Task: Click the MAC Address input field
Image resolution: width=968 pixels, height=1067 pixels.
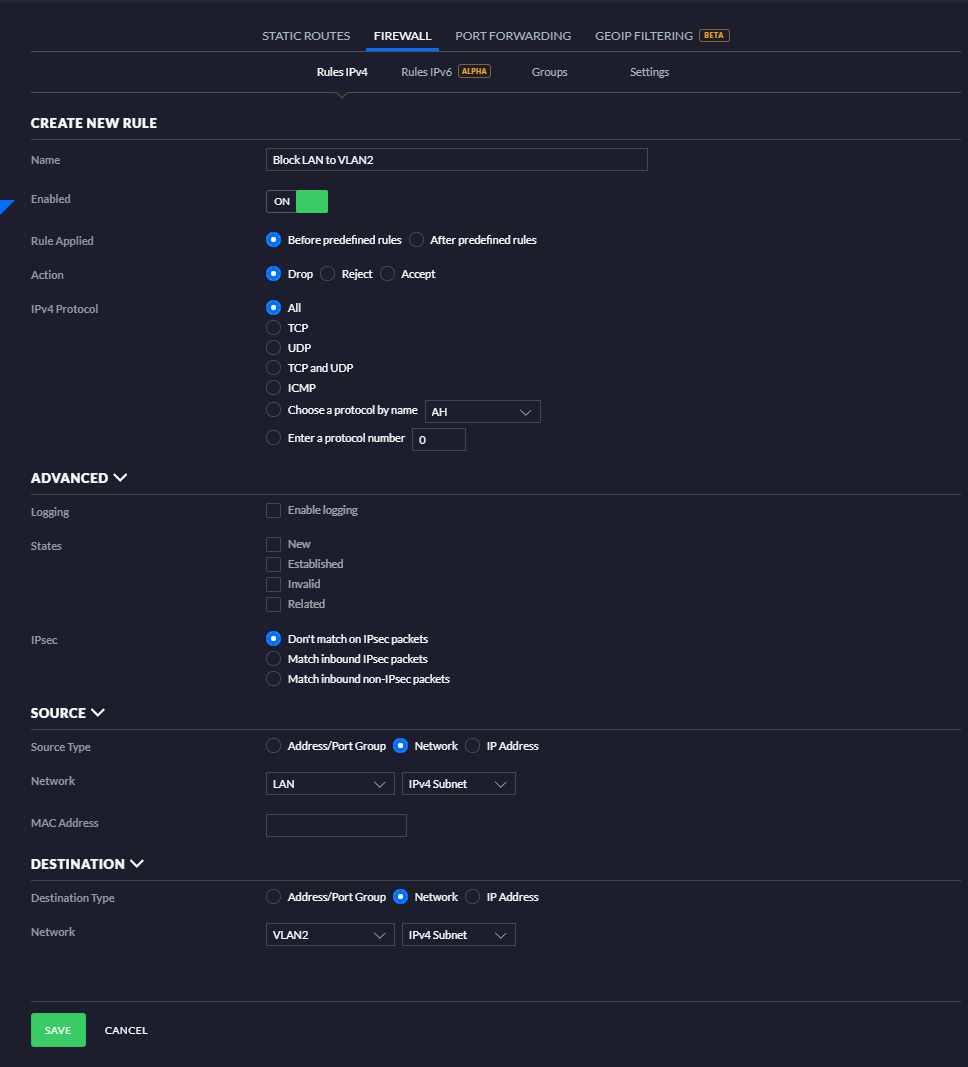Action: tap(336, 825)
